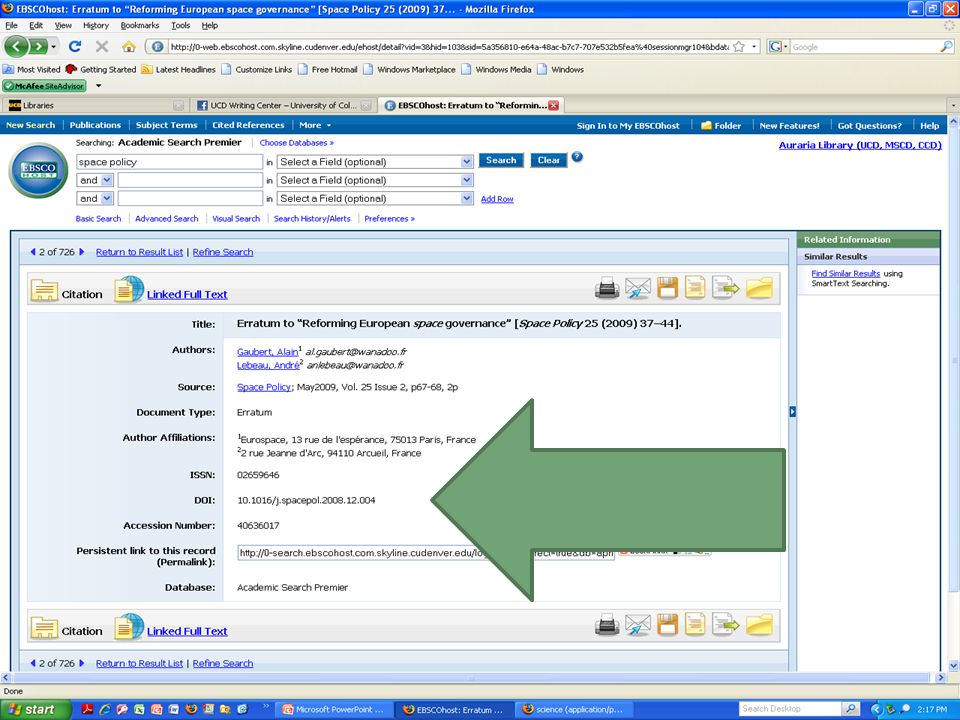Screen dimensions: 960x720
Task: Click the Gaubert, Alain author link
Action: pos(268,352)
